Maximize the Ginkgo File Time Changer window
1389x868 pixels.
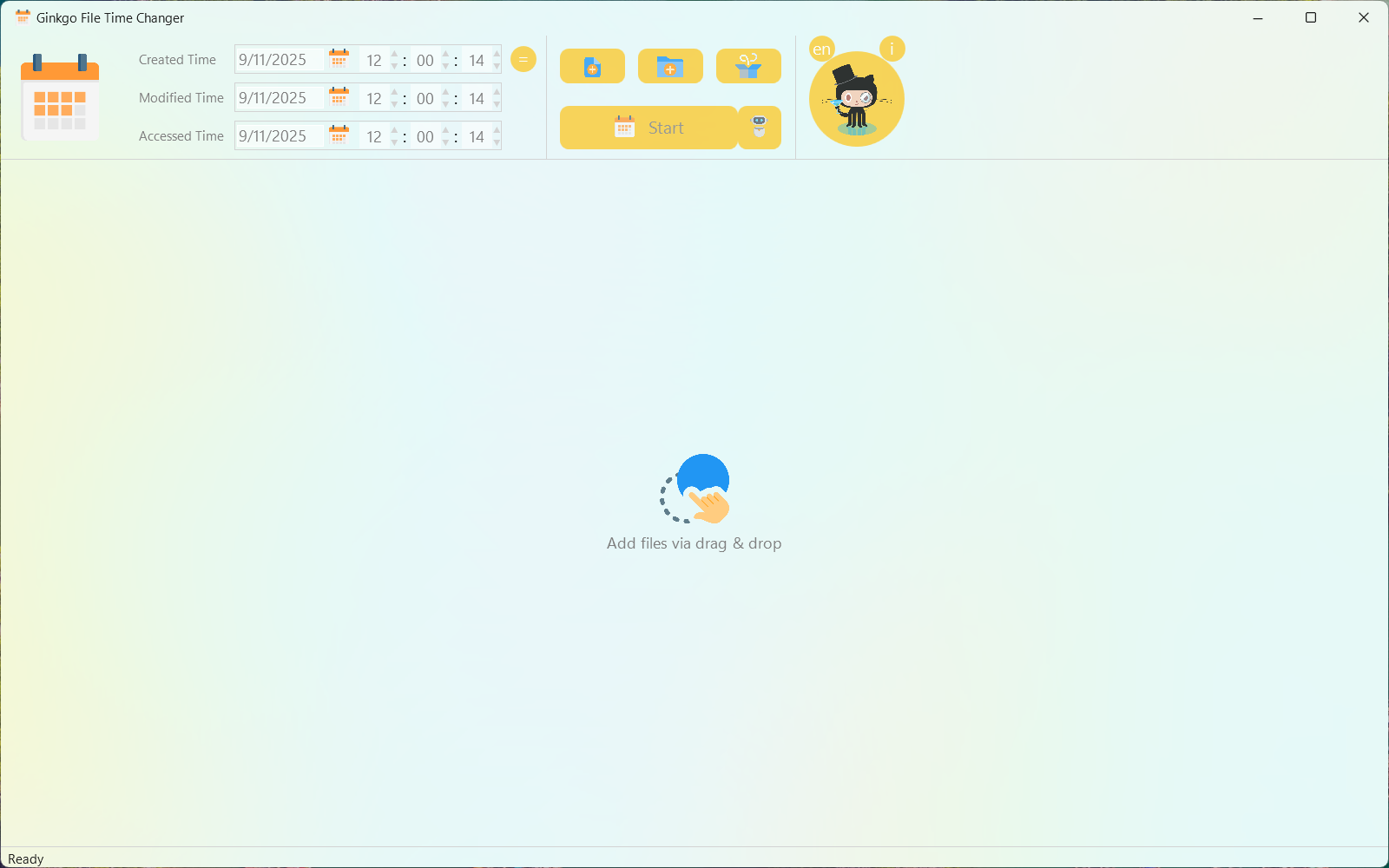coord(1311,17)
